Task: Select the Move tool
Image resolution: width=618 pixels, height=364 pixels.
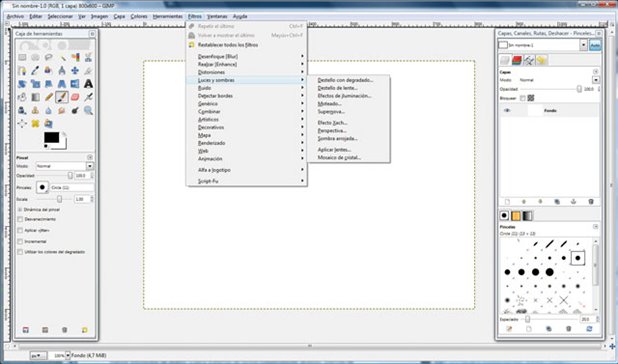Action: 75,71
